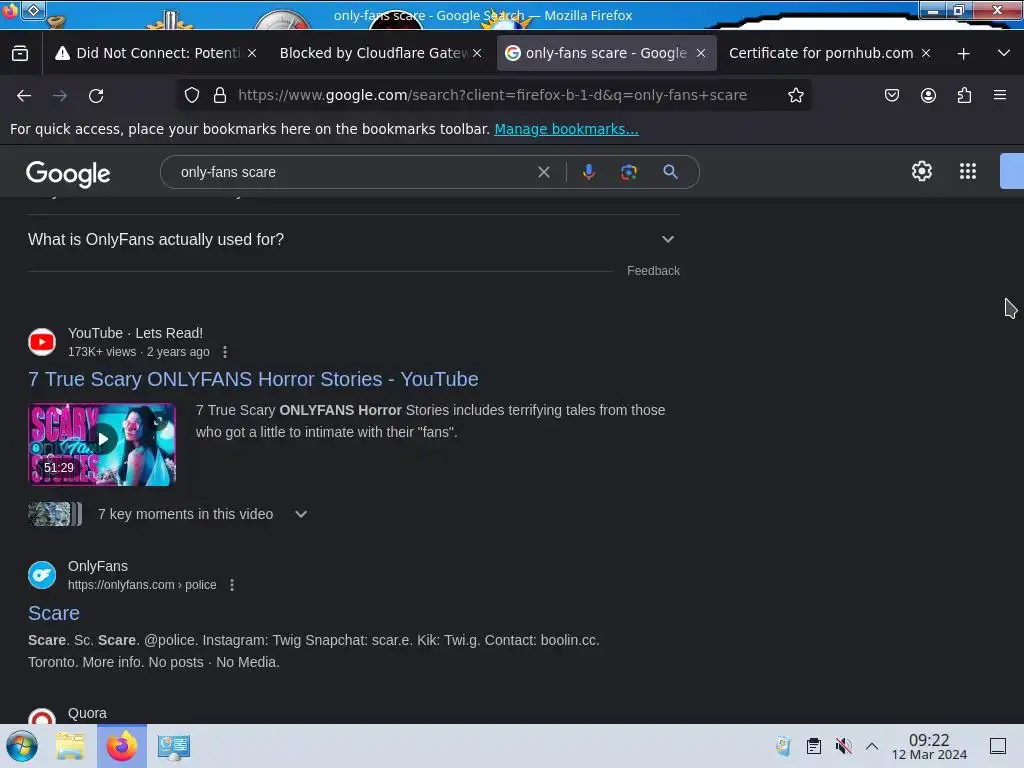
Task: Go forward to the next page
Action: click(60, 95)
